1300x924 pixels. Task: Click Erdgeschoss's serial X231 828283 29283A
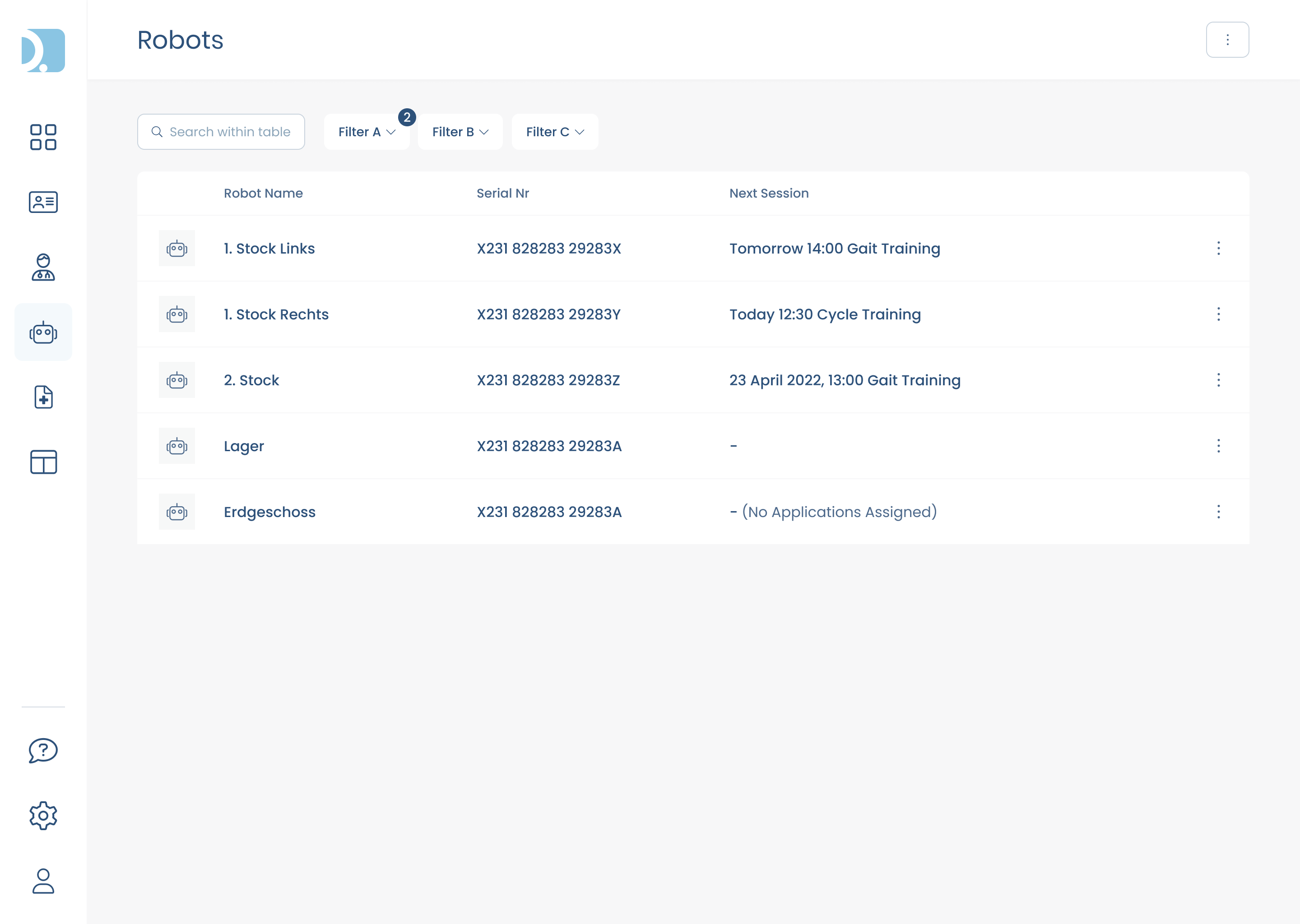click(549, 512)
